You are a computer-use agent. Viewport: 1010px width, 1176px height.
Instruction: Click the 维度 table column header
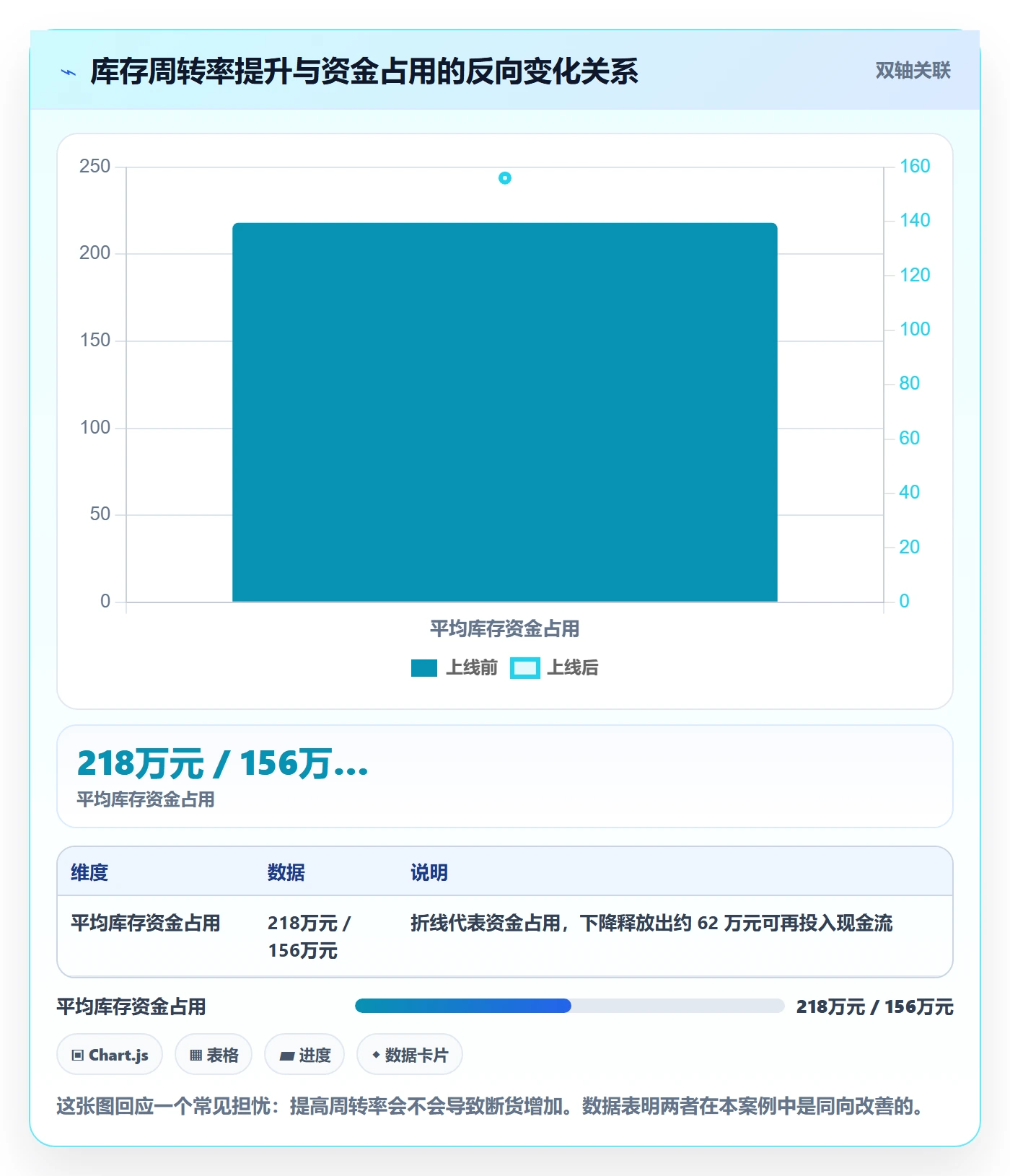point(89,872)
